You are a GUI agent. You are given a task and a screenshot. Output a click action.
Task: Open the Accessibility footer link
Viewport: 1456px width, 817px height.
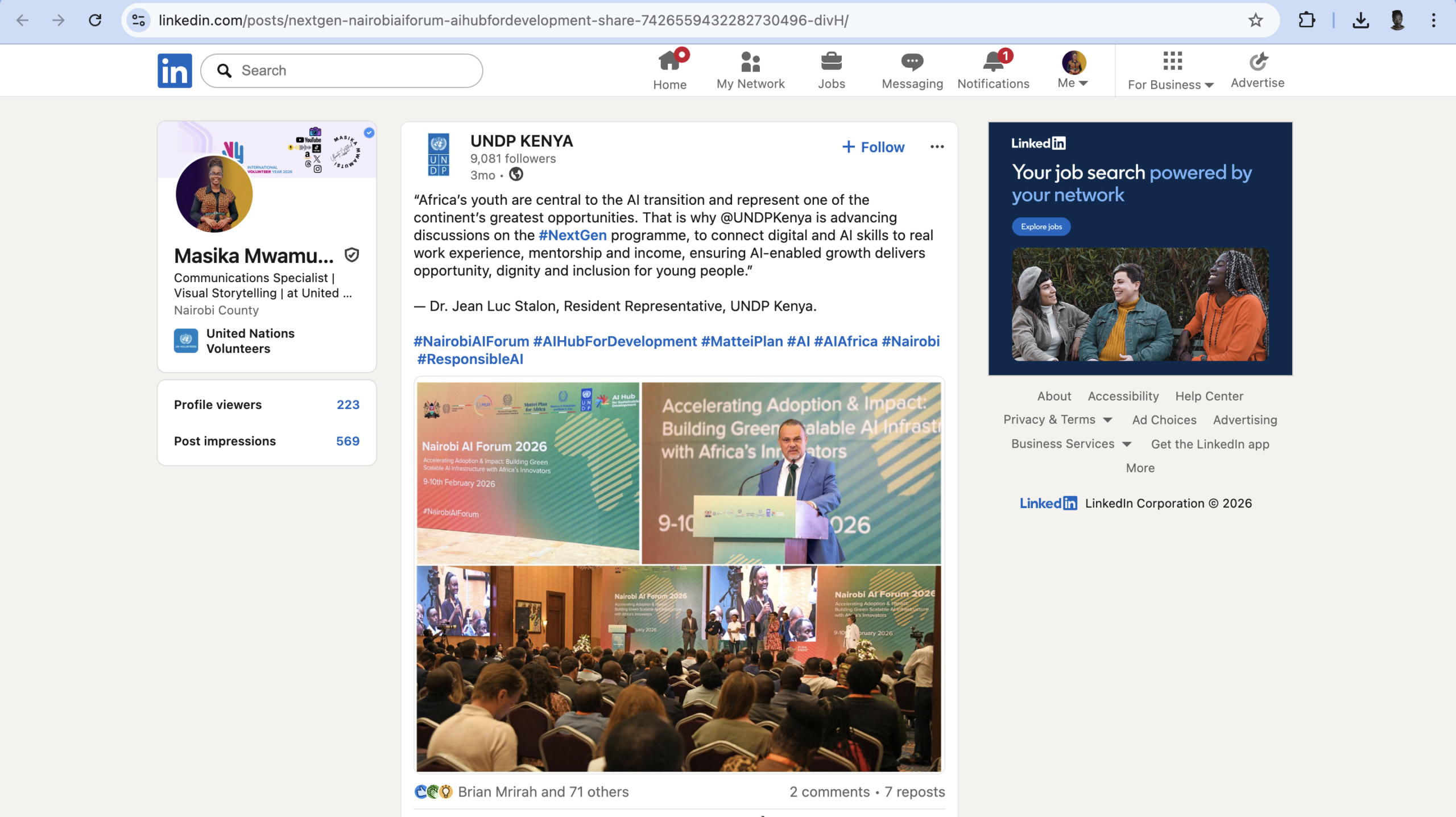tap(1123, 396)
